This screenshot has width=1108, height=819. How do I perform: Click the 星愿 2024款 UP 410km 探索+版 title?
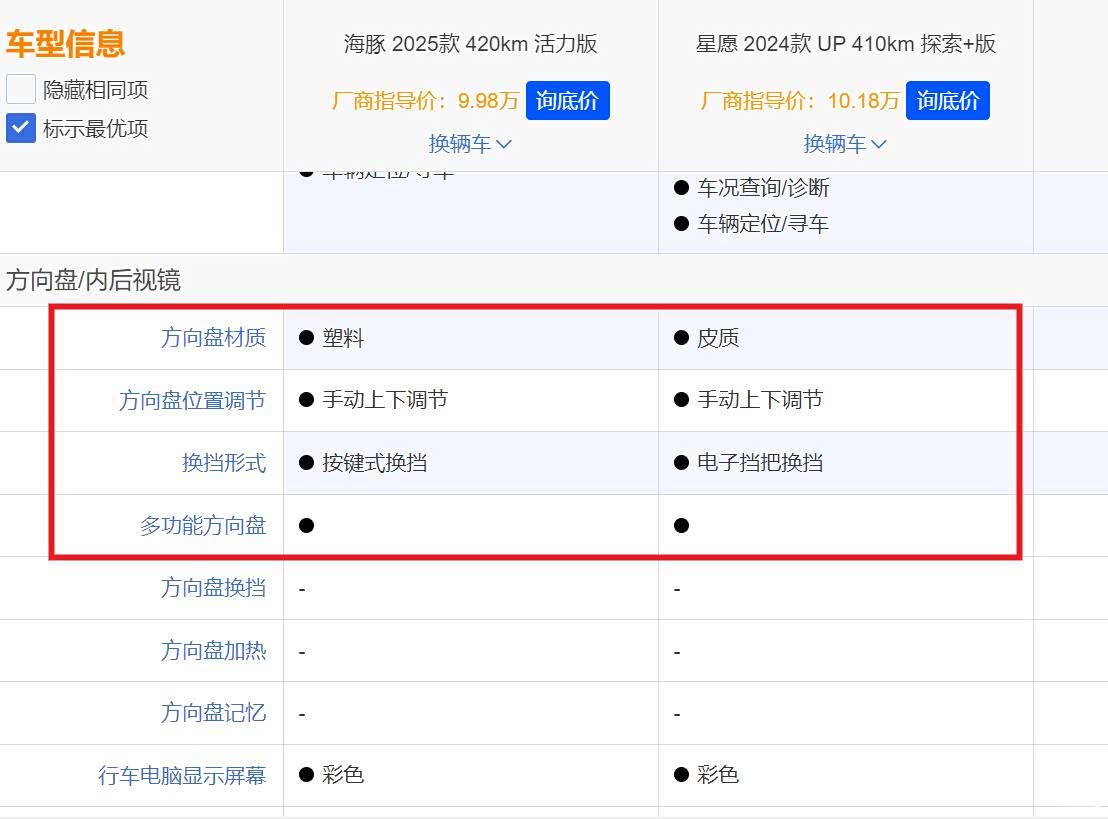pyautogui.click(x=846, y=44)
